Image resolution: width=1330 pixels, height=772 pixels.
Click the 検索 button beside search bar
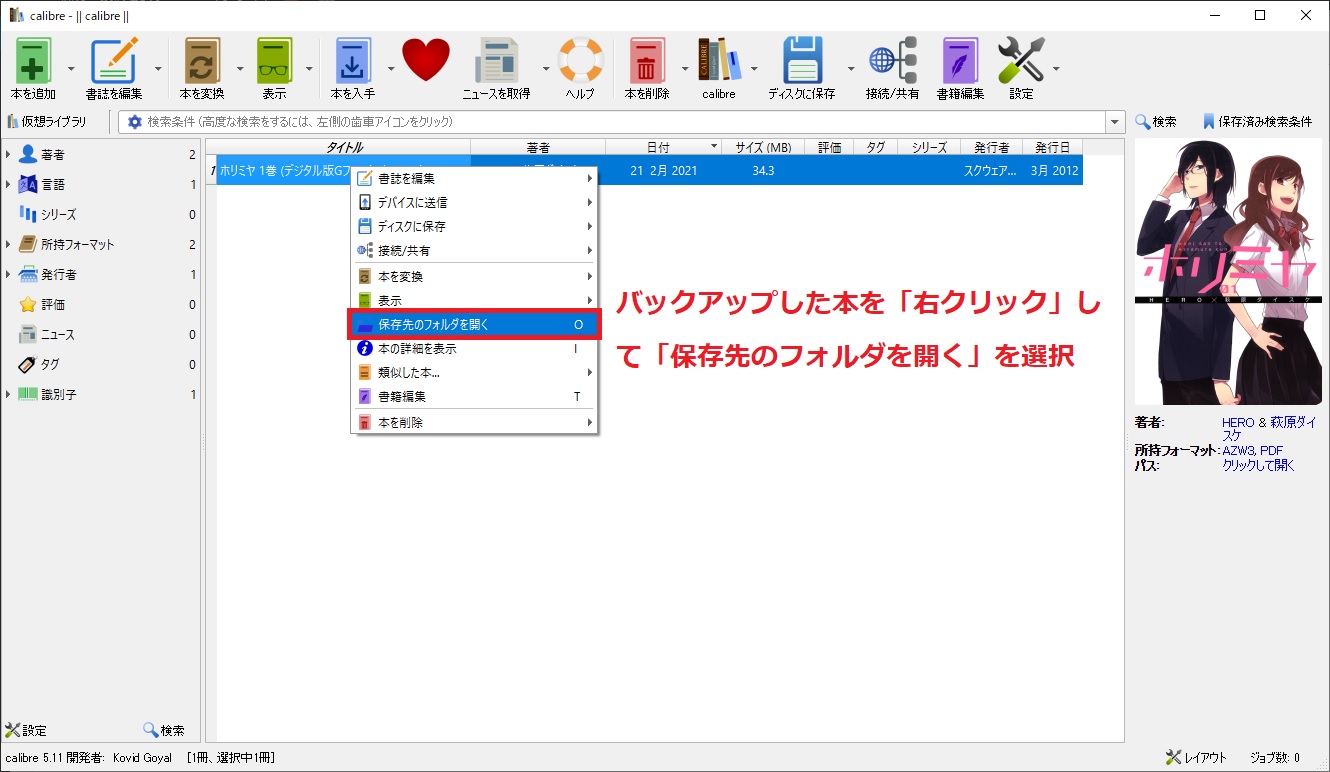1155,122
